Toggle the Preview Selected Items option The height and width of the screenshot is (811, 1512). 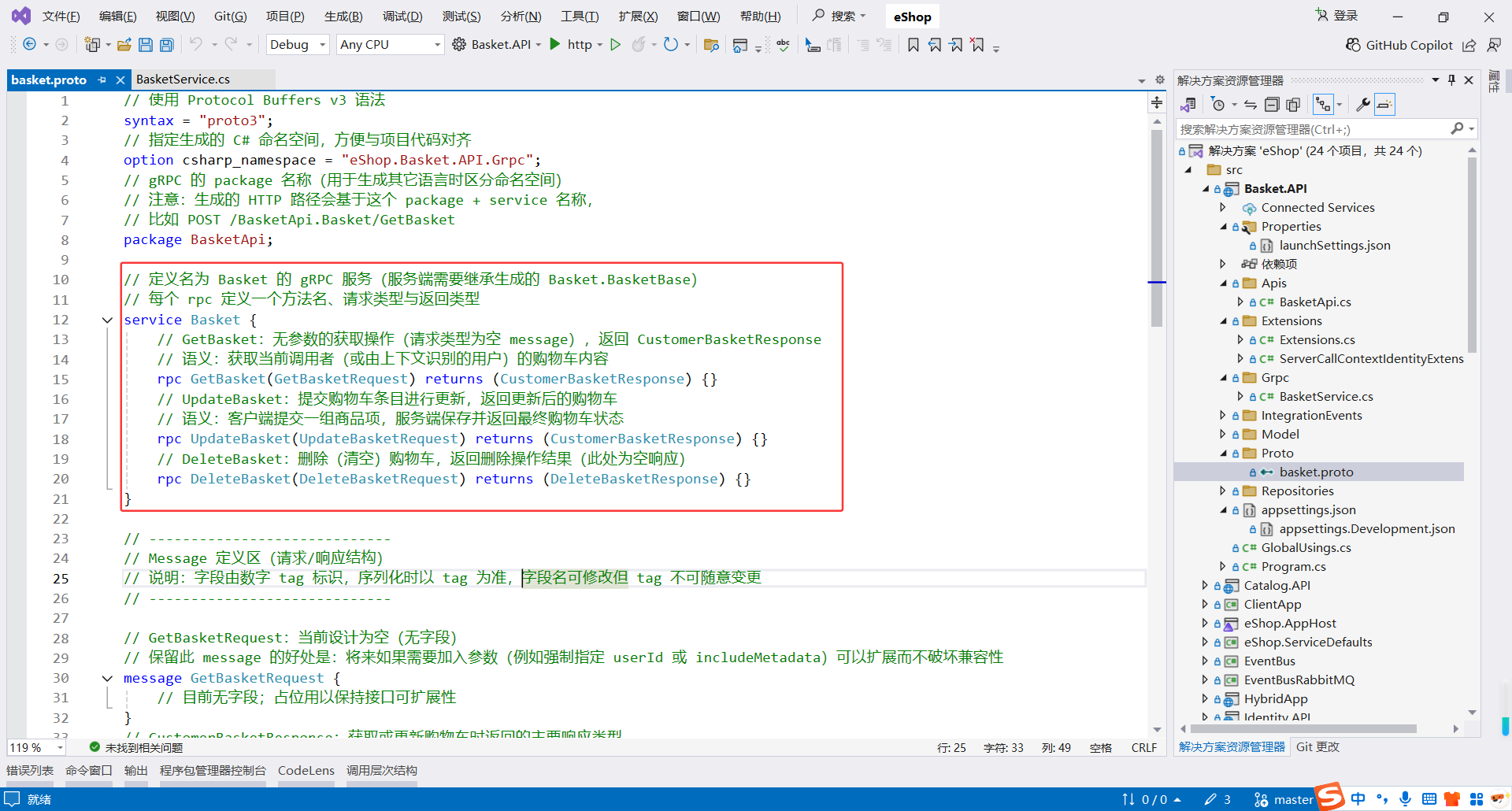coord(1384,104)
